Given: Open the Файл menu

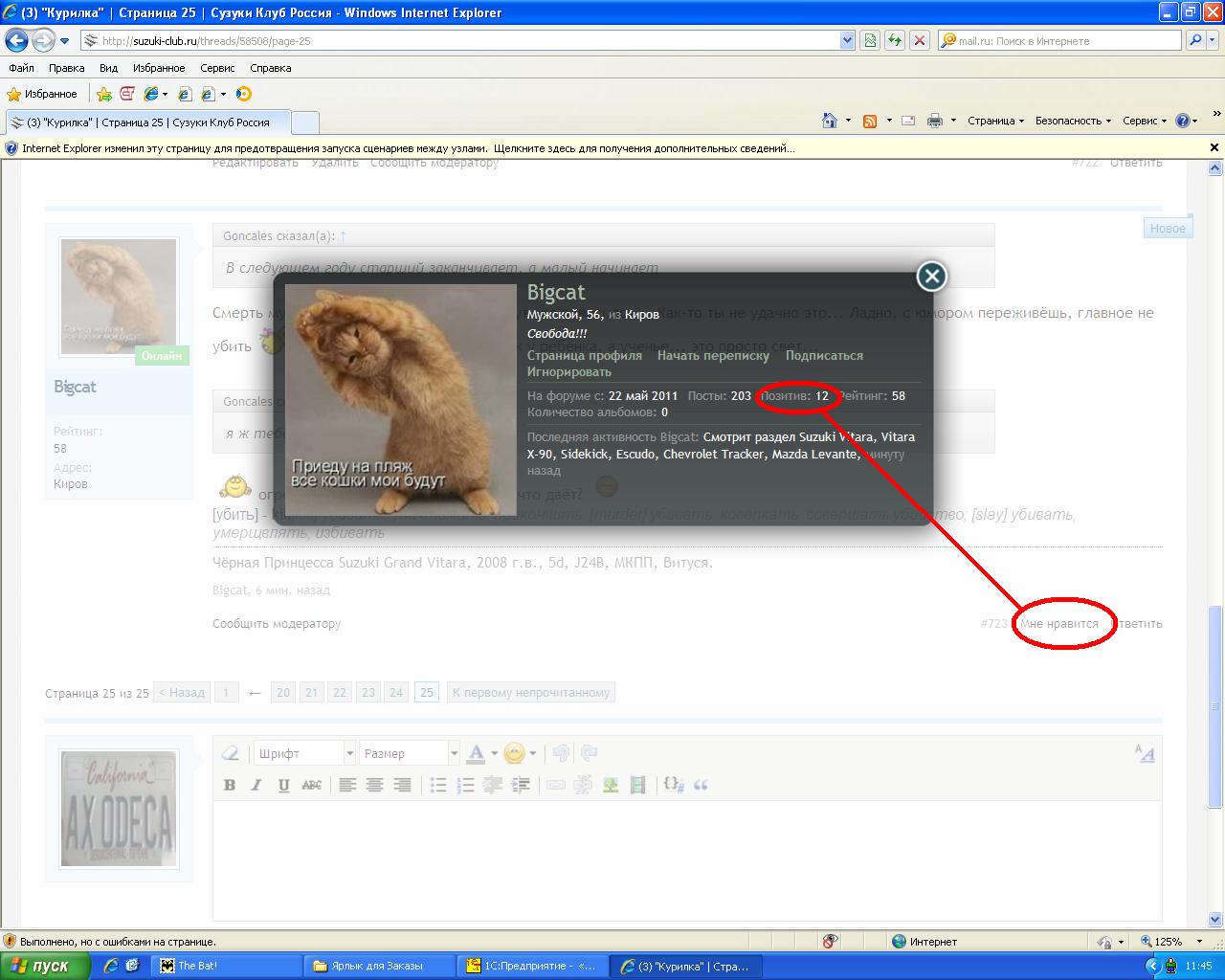Looking at the screenshot, I should click(21, 68).
